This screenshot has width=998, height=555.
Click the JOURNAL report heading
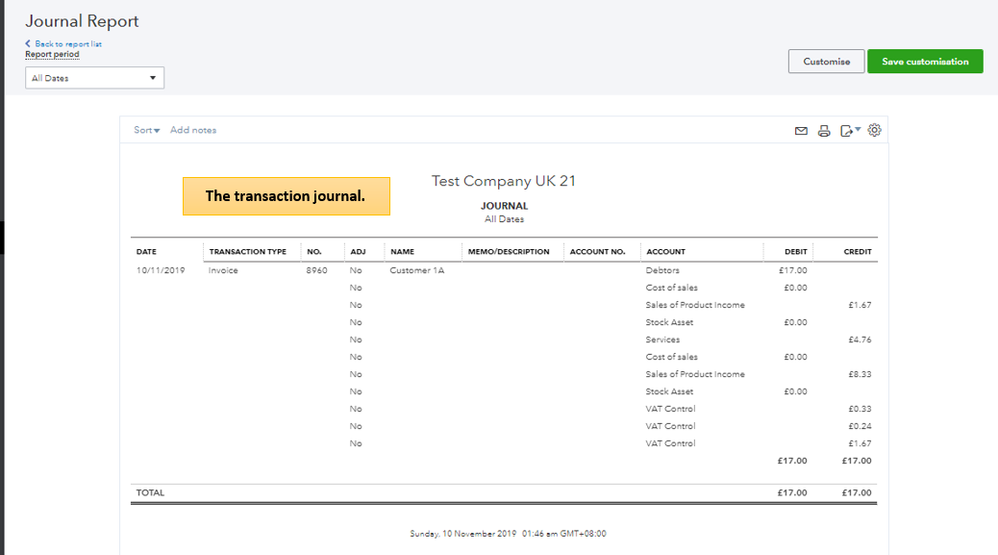point(504,206)
